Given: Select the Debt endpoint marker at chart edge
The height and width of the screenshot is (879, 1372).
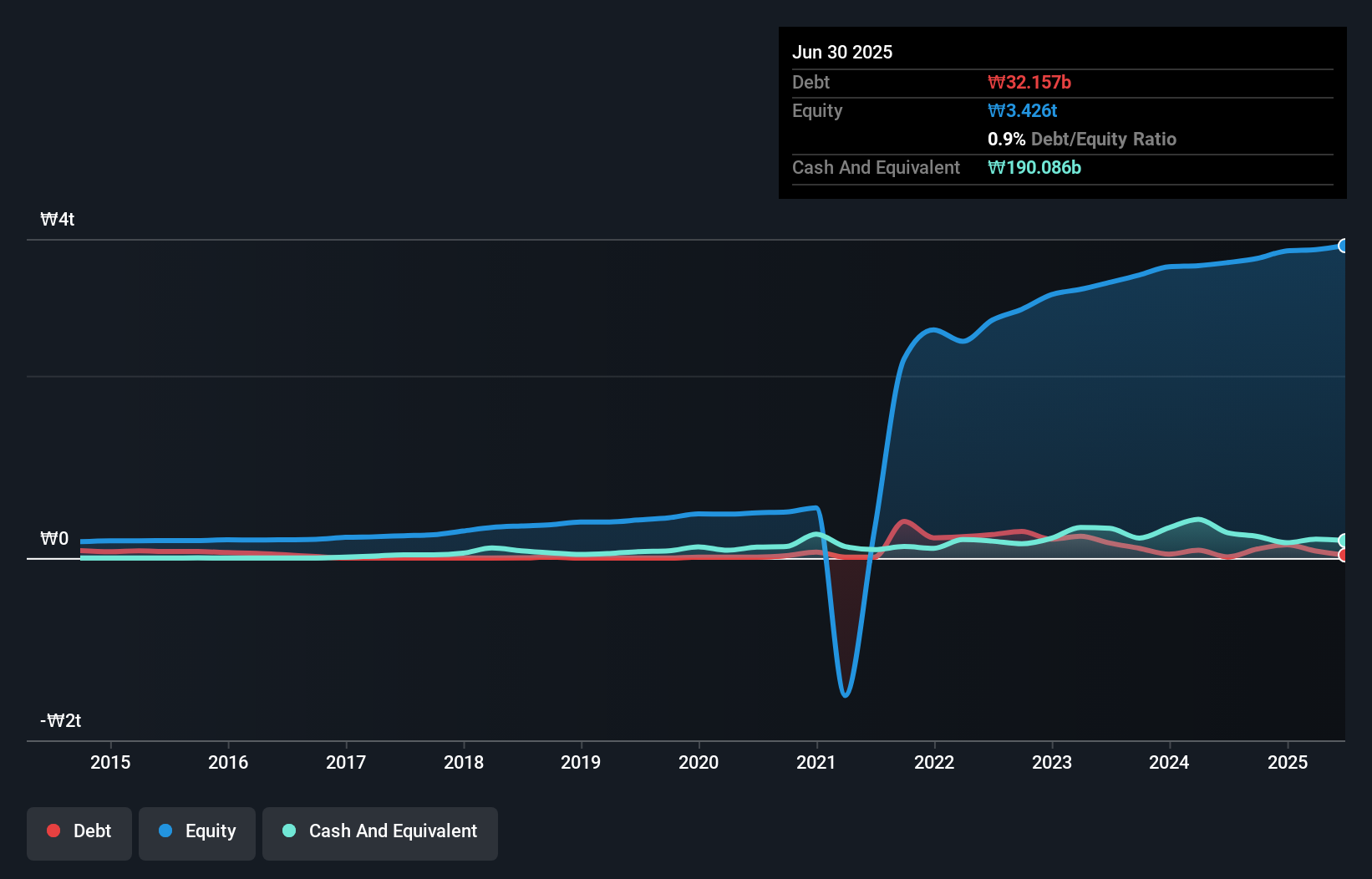Looking at the screenshot, I should (1344, 556).
